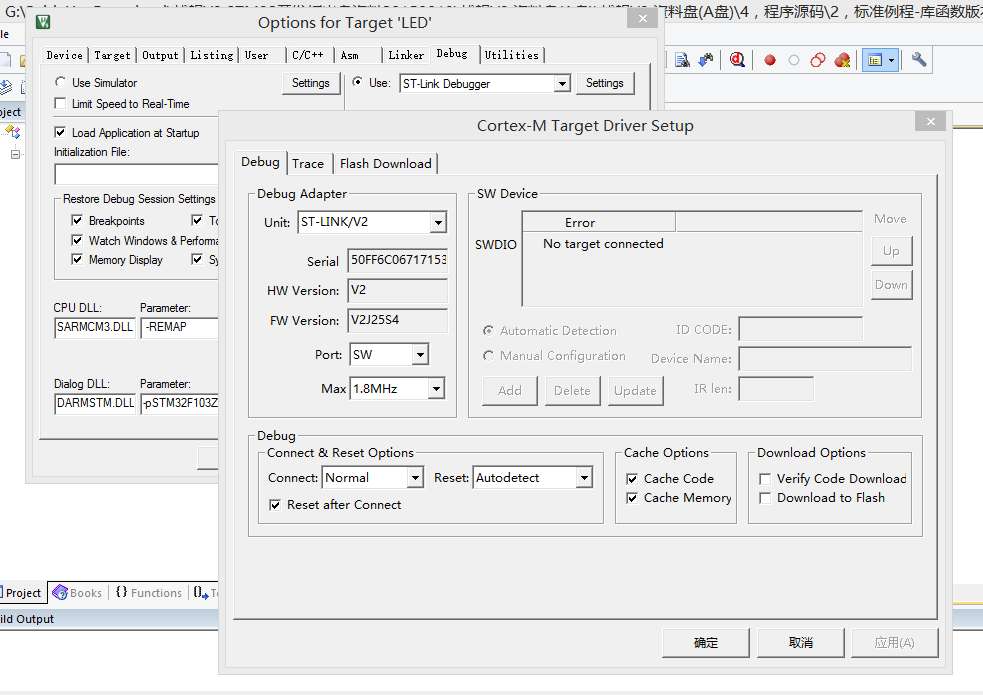
Task: Open the Device tab in Options dialog
Action: [x=65, y=55]
